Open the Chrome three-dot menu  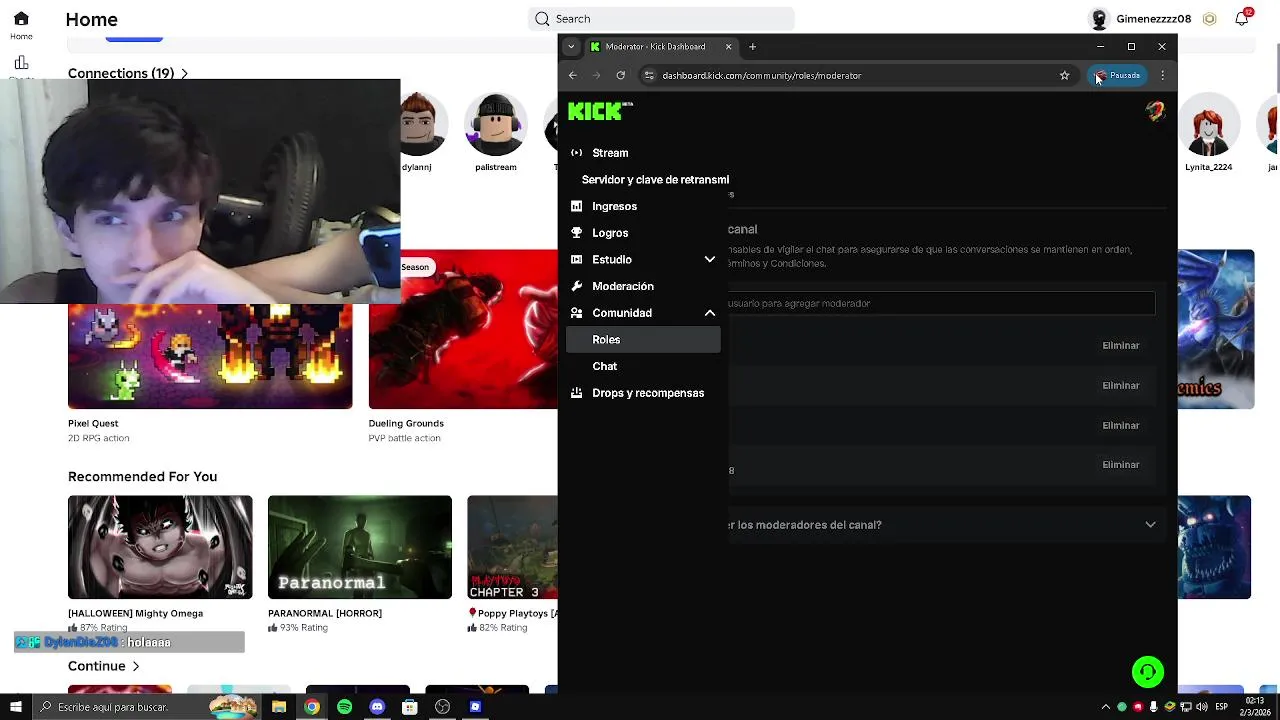point(1162,75)
